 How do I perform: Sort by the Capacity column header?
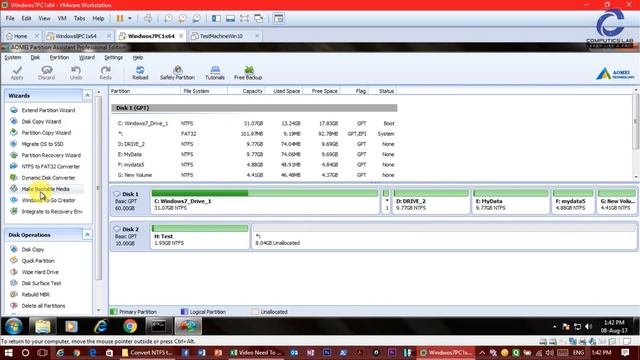252,91
